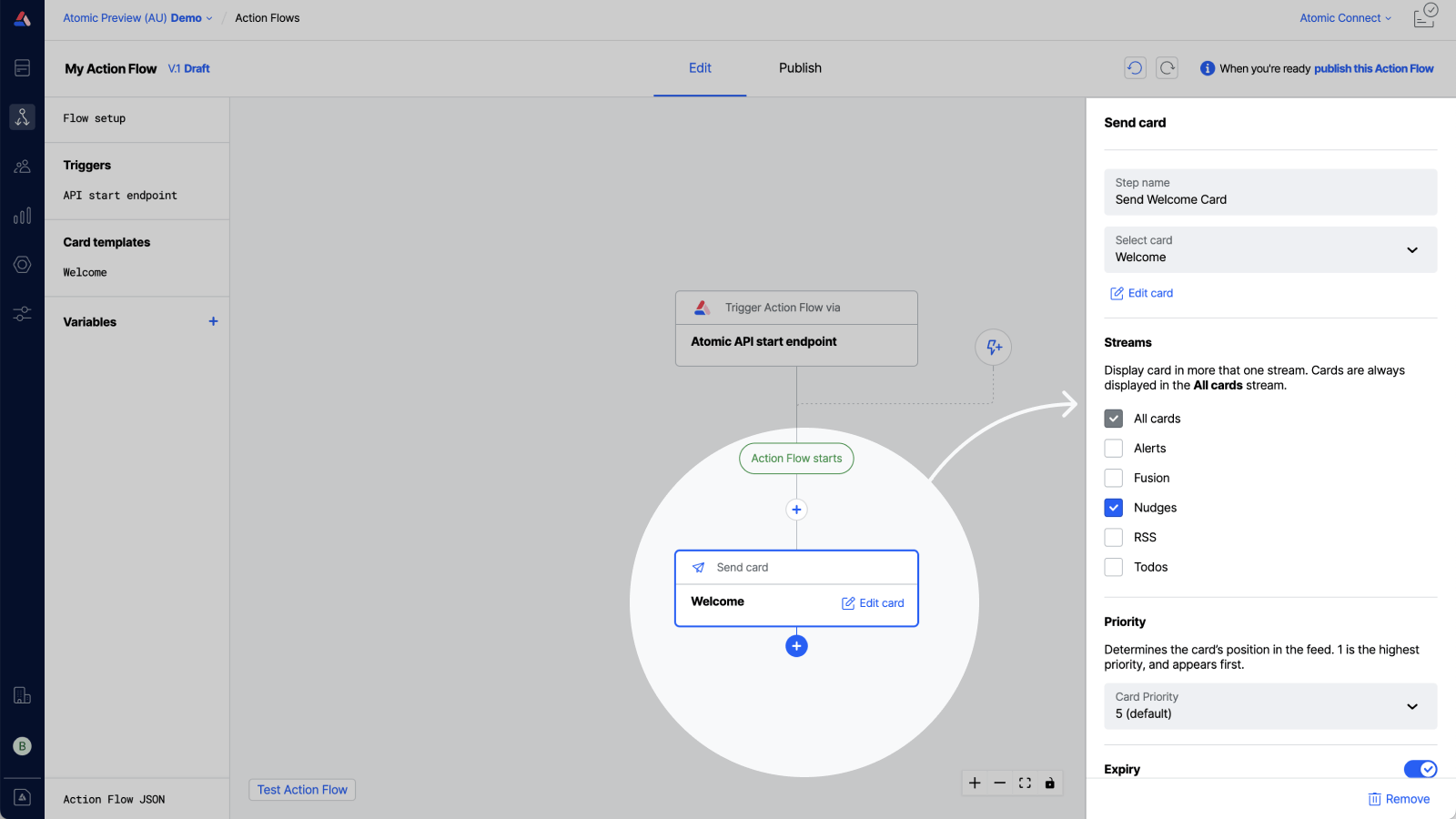Switch to the Edit tab

(x=700, y=68)
